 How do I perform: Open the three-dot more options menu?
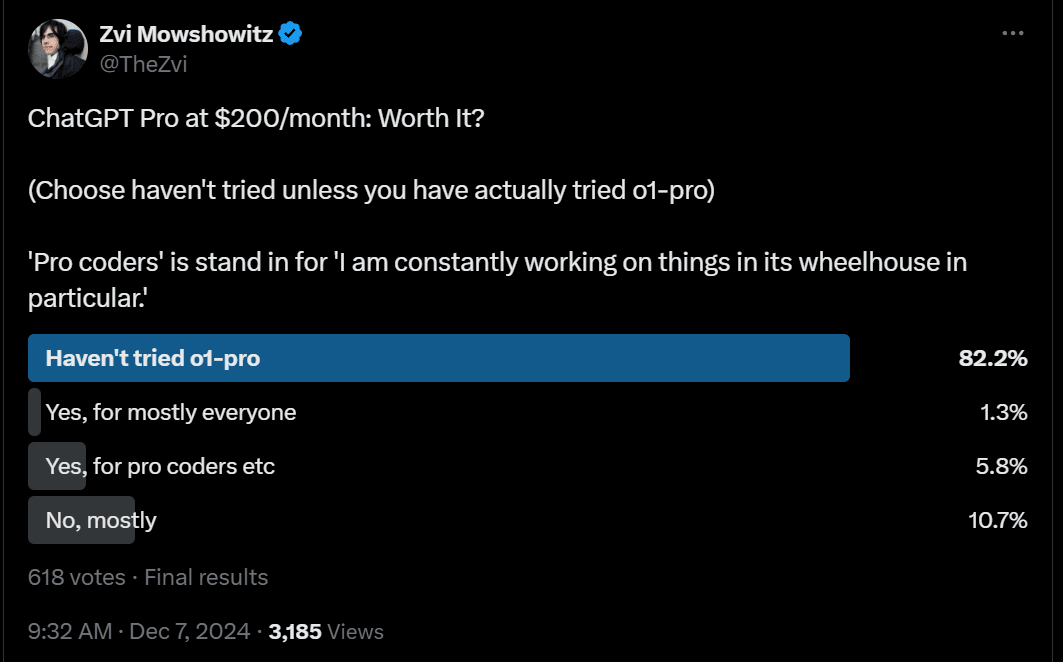(x=1012, y=33)
